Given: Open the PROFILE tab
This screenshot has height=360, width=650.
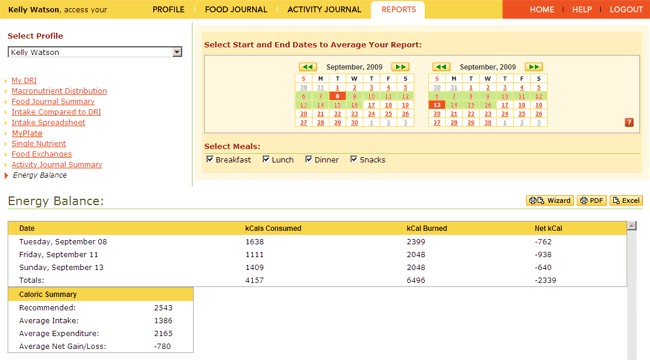Looking at the screenshot, I should click(168, 10).
